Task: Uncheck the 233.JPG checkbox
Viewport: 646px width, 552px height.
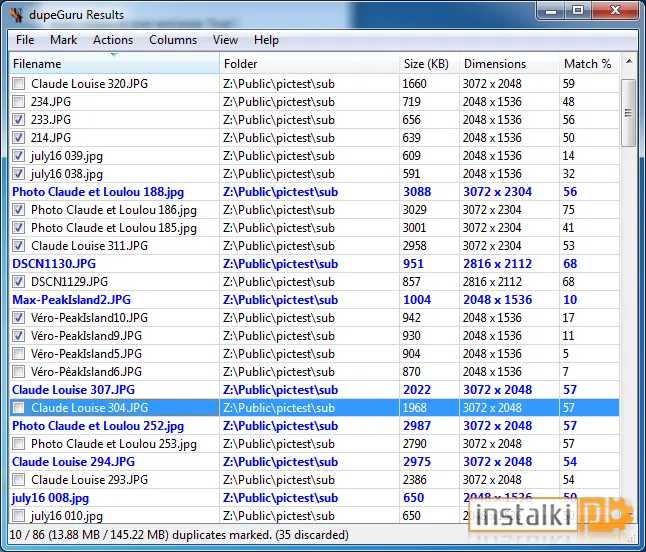Action: click(18, 119)
